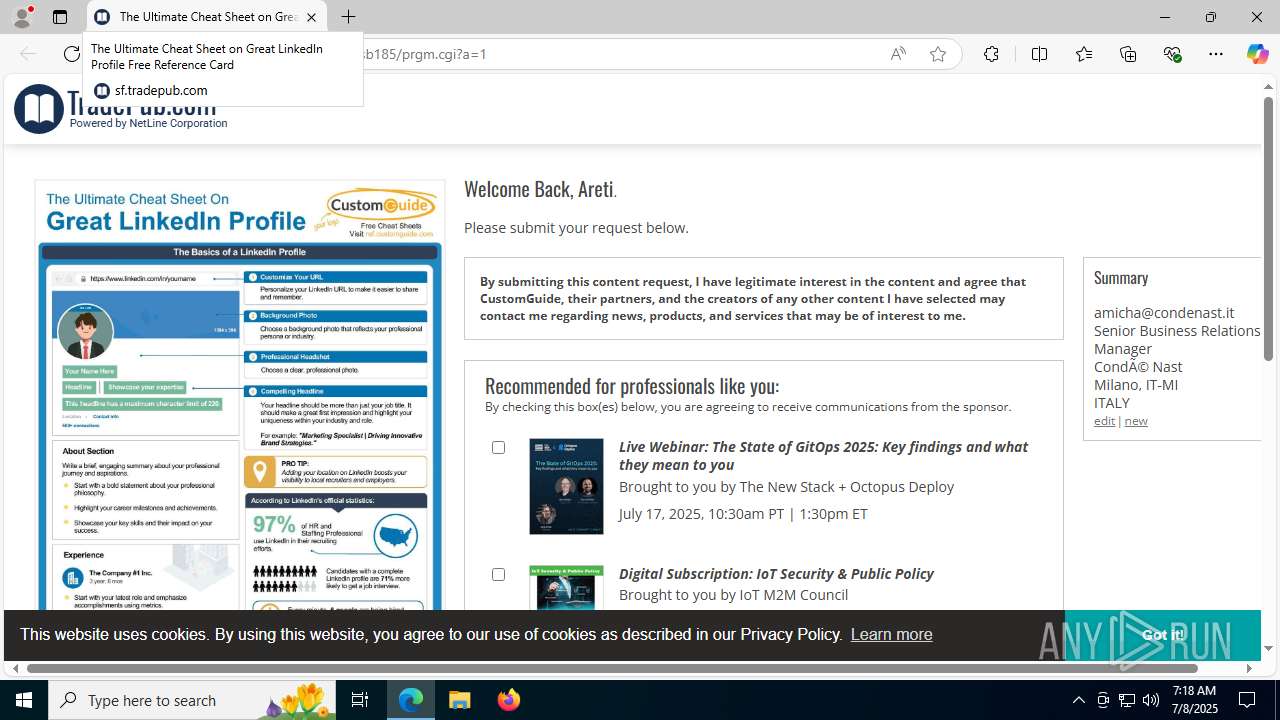Click the address bar URL

tap(425, 54)
